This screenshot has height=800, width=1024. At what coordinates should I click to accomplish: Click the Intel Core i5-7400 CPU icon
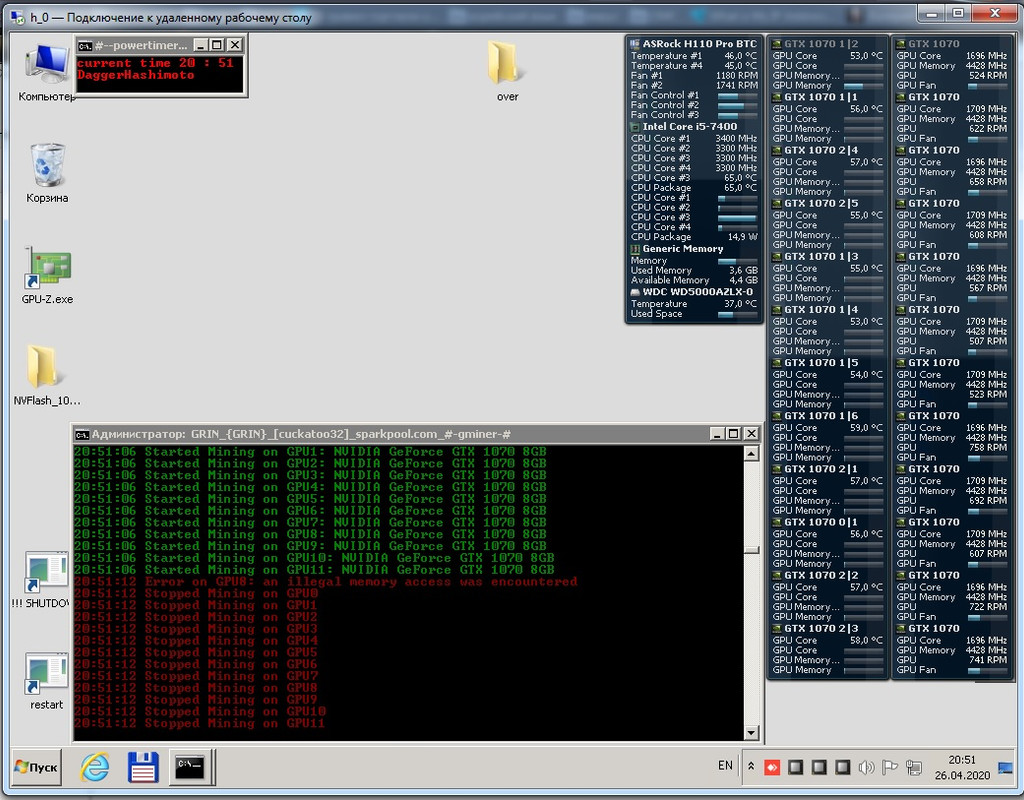point(635,127)
